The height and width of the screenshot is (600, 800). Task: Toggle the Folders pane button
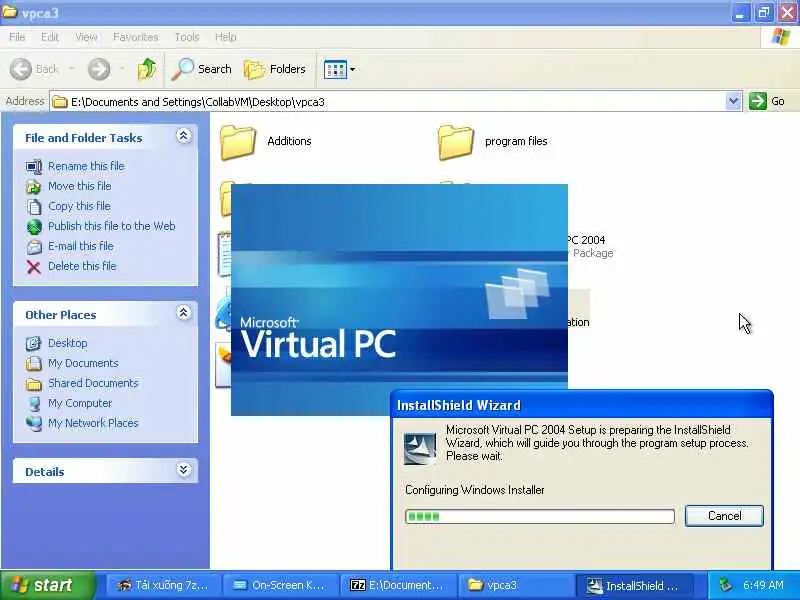point(274,69)
